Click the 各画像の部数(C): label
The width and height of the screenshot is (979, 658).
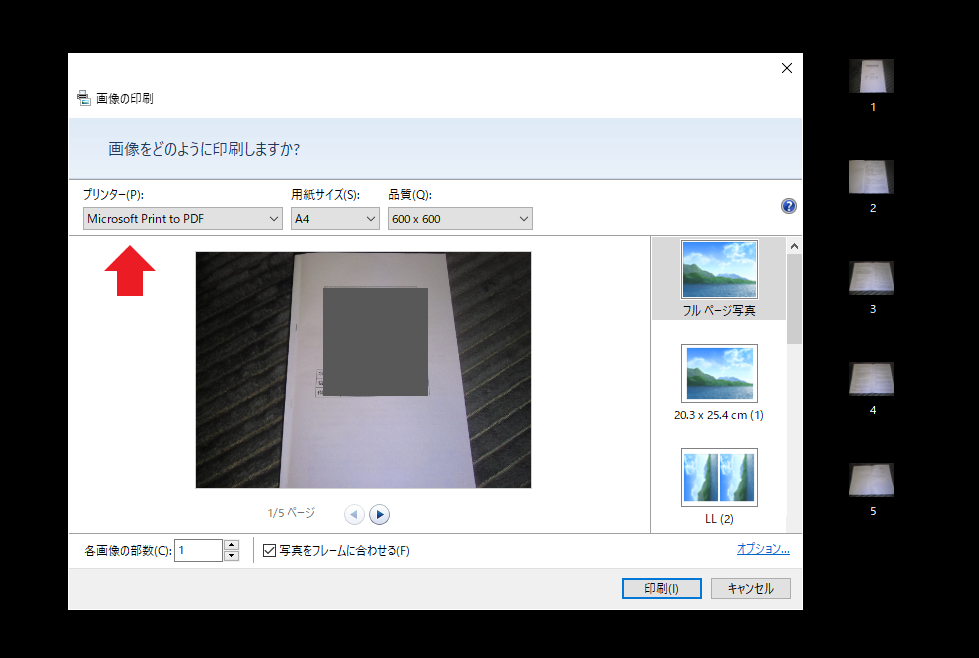tap(128, 551)
